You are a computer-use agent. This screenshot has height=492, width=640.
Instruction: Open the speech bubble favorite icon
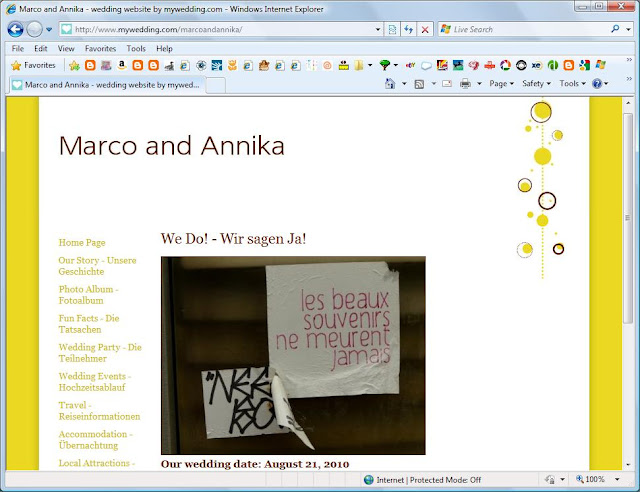(x=426, y=66)
